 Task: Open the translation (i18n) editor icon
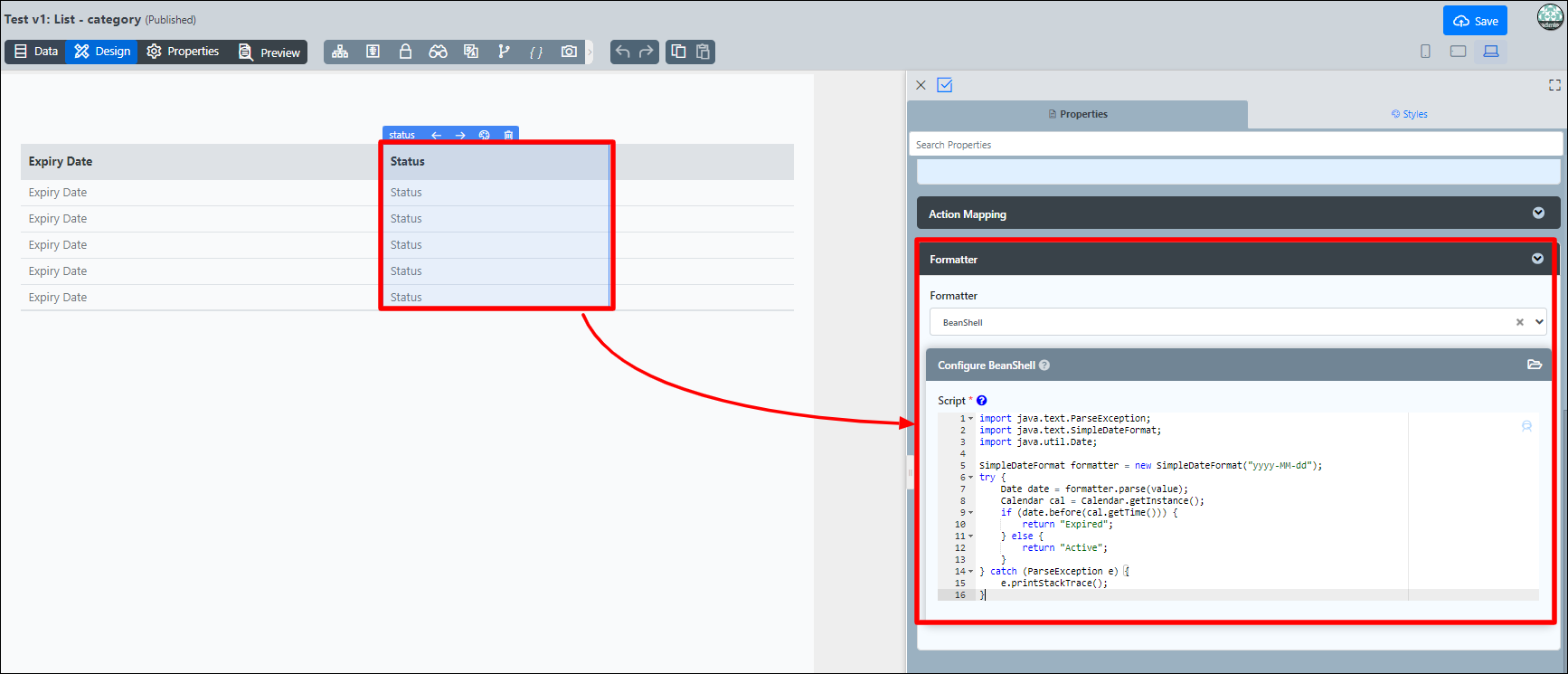point(471,52)
